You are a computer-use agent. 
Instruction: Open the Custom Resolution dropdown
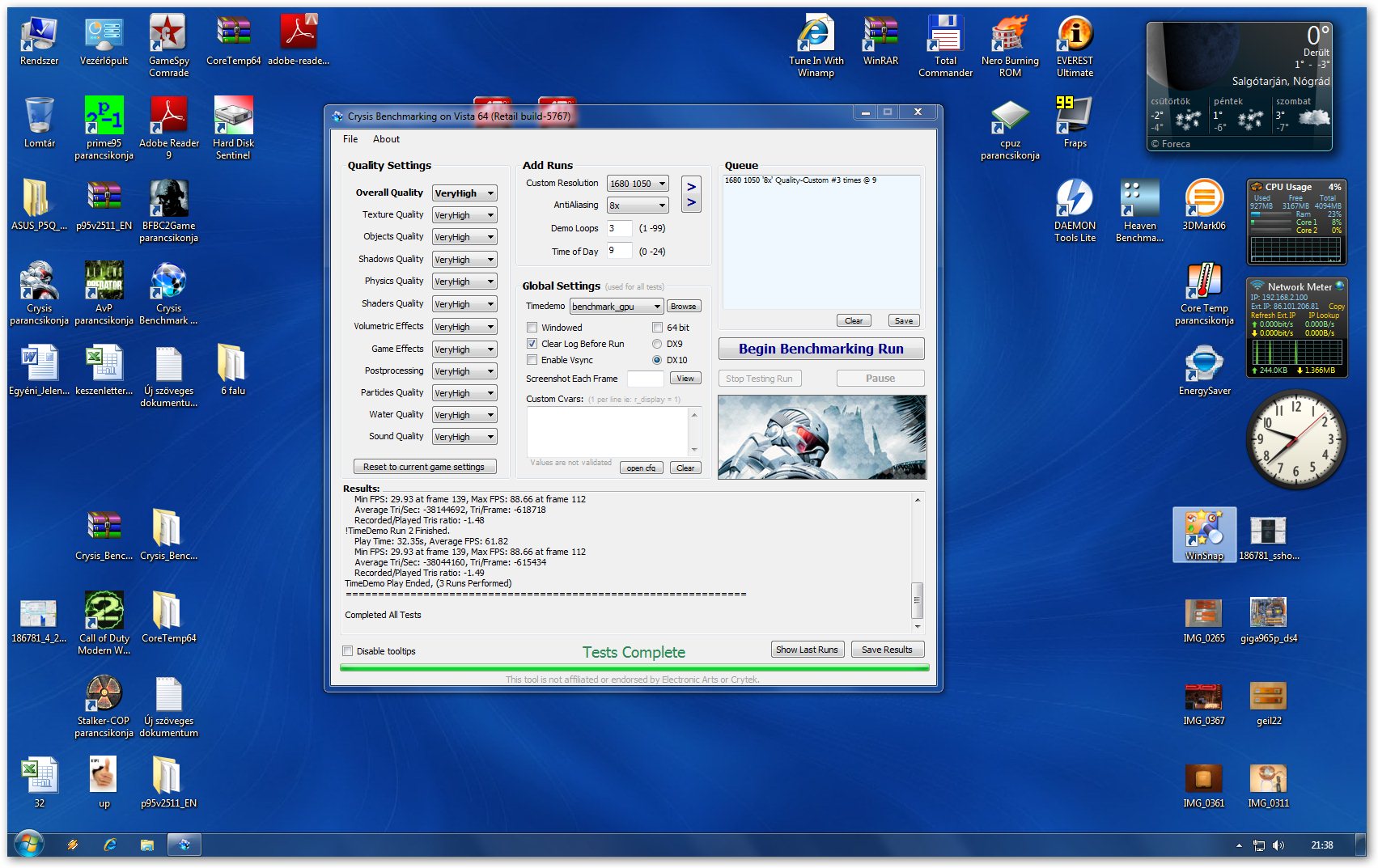(x=638, y=184)
